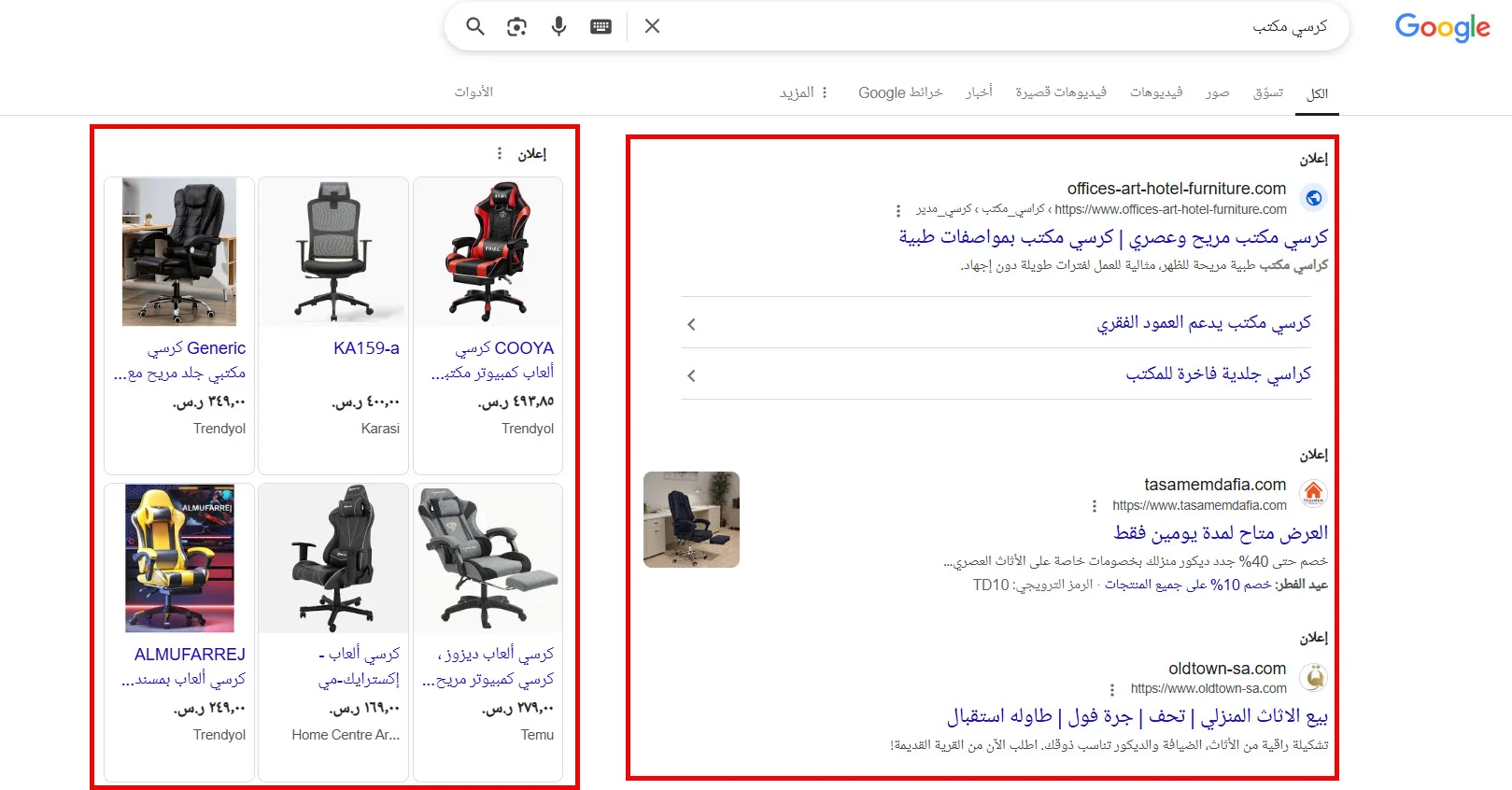Open Generic black leather chair image
Image resolution: width=1512 pixels, height=790 pixels.
tap(179, 252)
